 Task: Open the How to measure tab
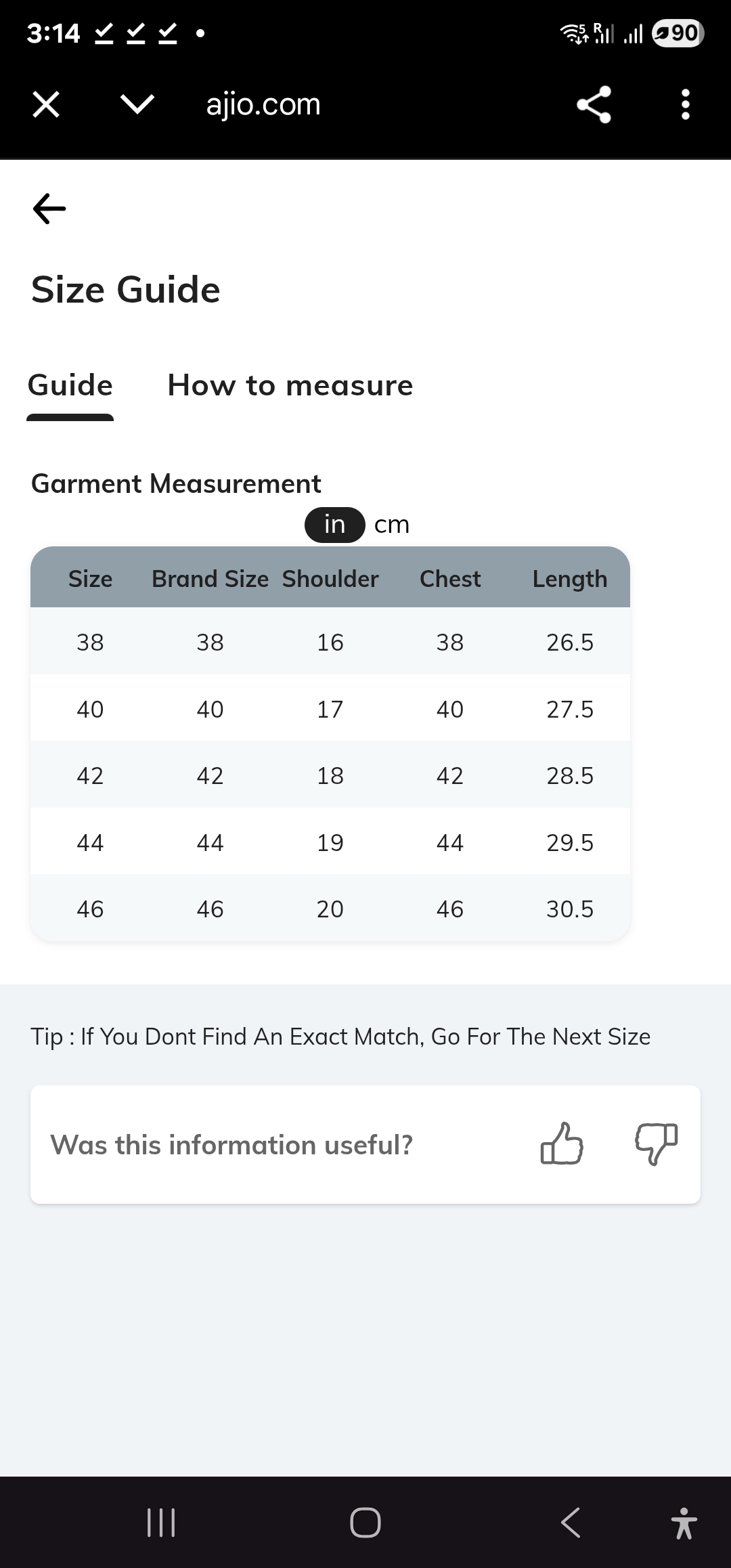(290, 386)
